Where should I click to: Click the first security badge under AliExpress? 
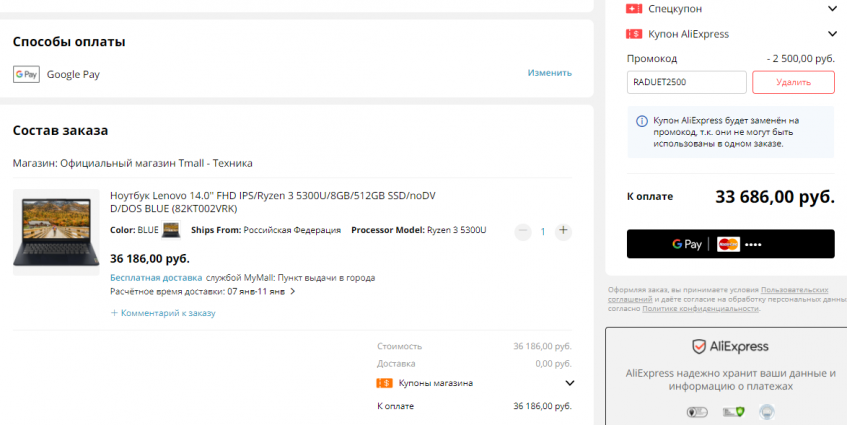(697, 413)
